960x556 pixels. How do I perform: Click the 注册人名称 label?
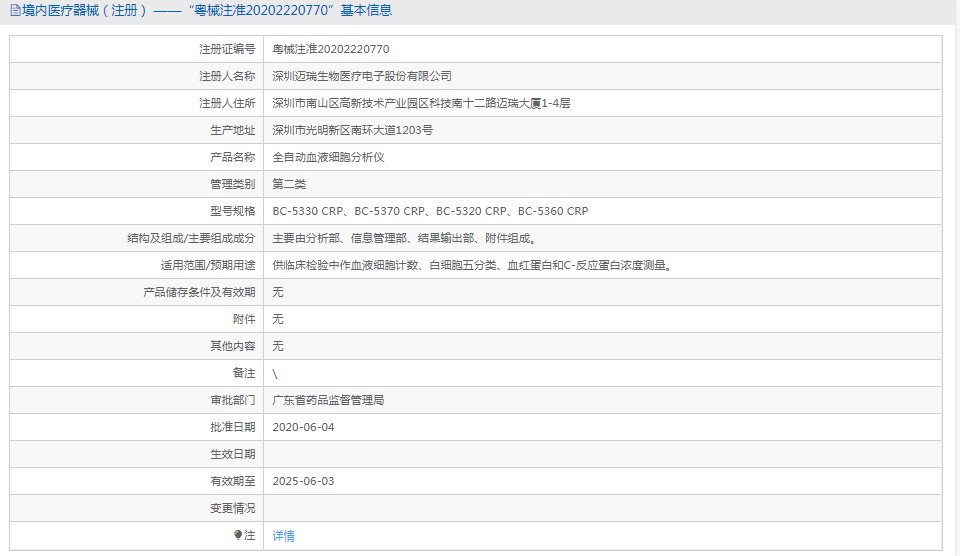227,76
